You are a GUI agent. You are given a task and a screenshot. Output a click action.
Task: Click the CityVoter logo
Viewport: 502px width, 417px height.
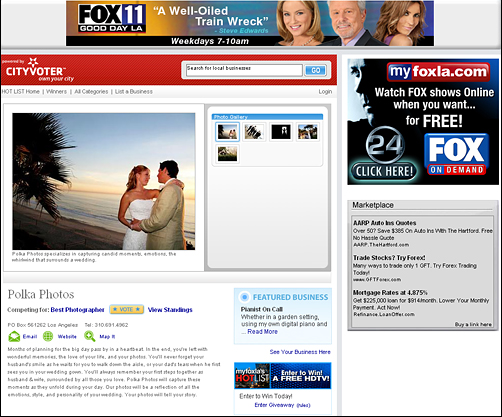(38, 70)
